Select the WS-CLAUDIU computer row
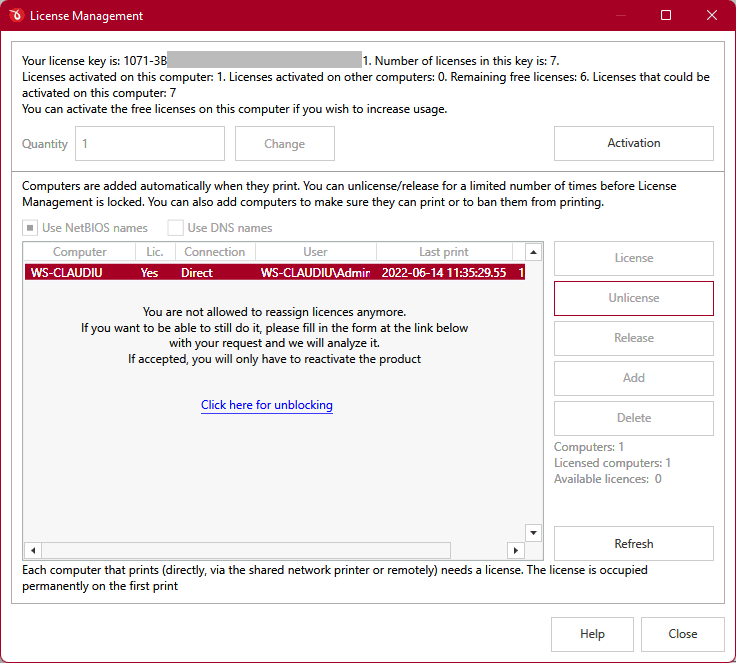The height and width of the screenshot is (663, 736). tap(275, 273)
